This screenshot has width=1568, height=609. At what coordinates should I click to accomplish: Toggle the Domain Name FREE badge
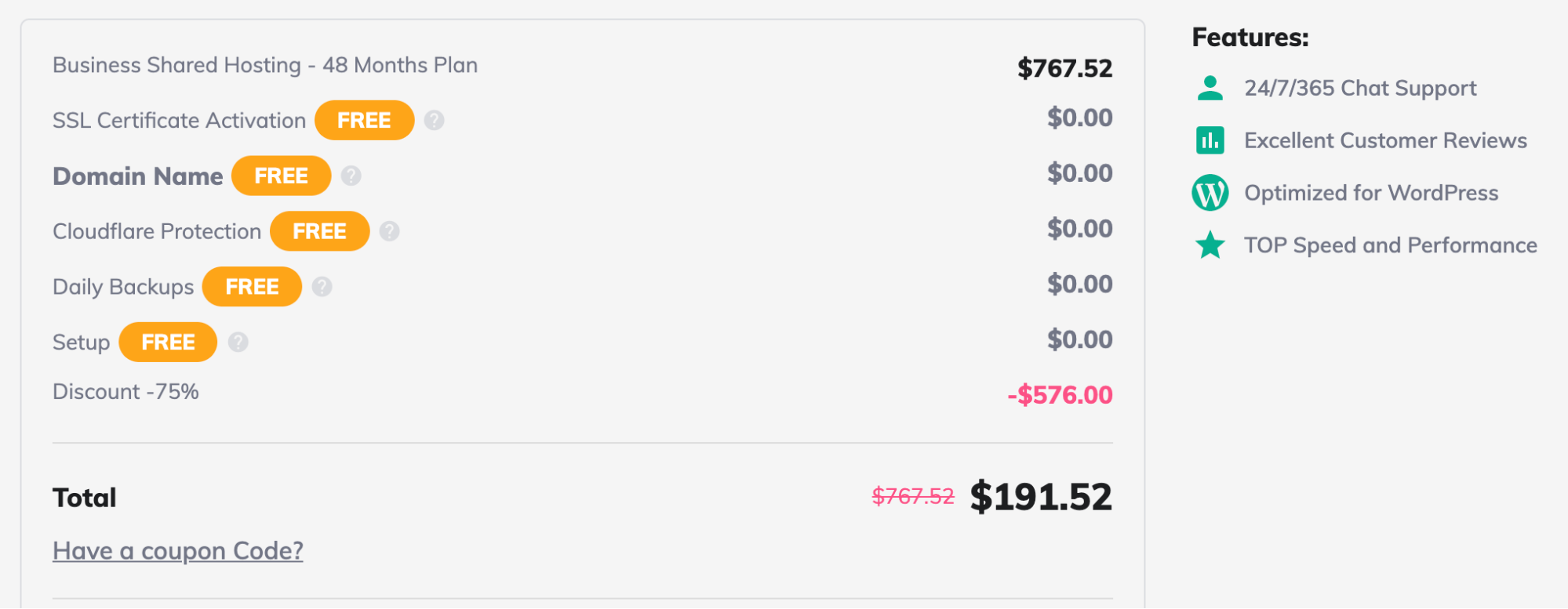[x=281, y=176]
